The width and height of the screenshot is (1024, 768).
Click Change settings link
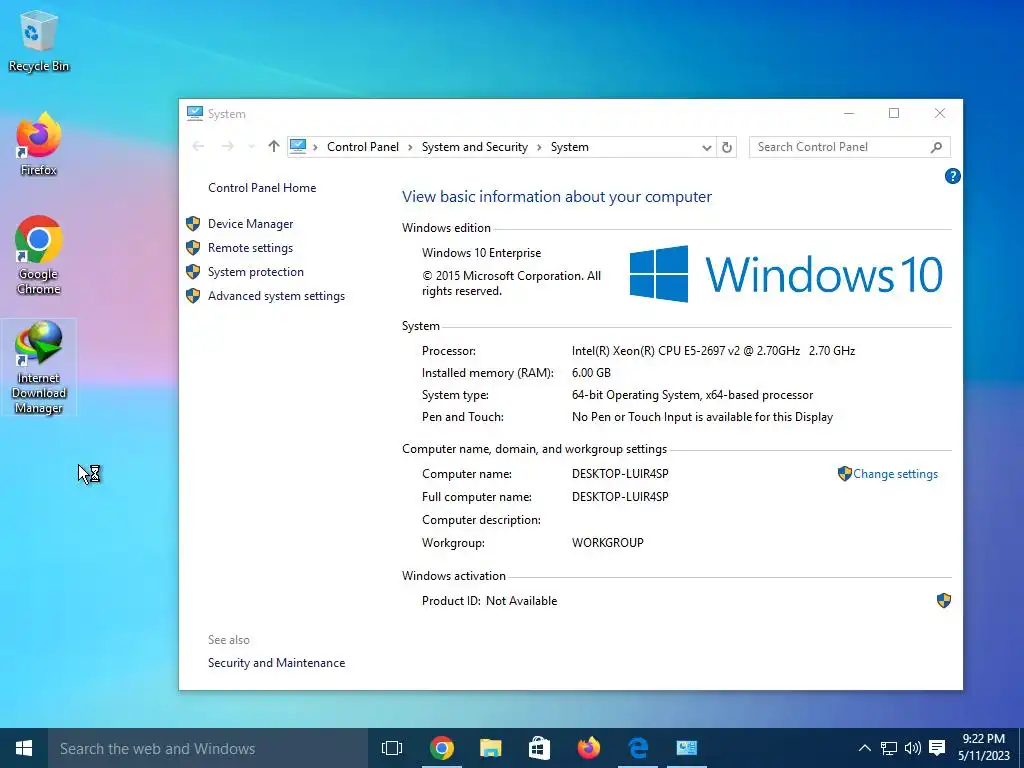click(x=895, y=474)
